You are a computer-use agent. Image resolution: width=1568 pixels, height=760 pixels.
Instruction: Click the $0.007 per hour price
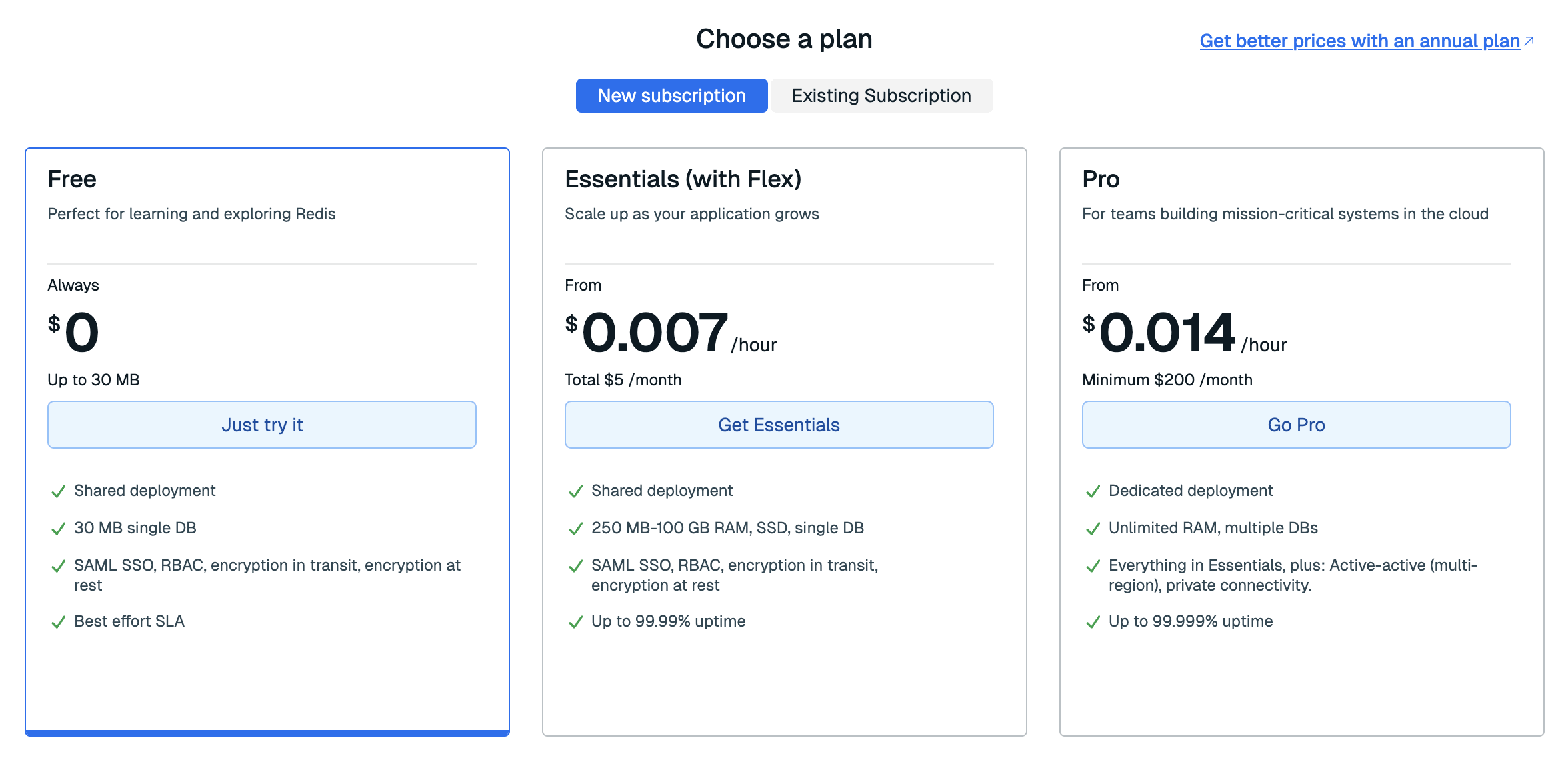pos(655,333)
